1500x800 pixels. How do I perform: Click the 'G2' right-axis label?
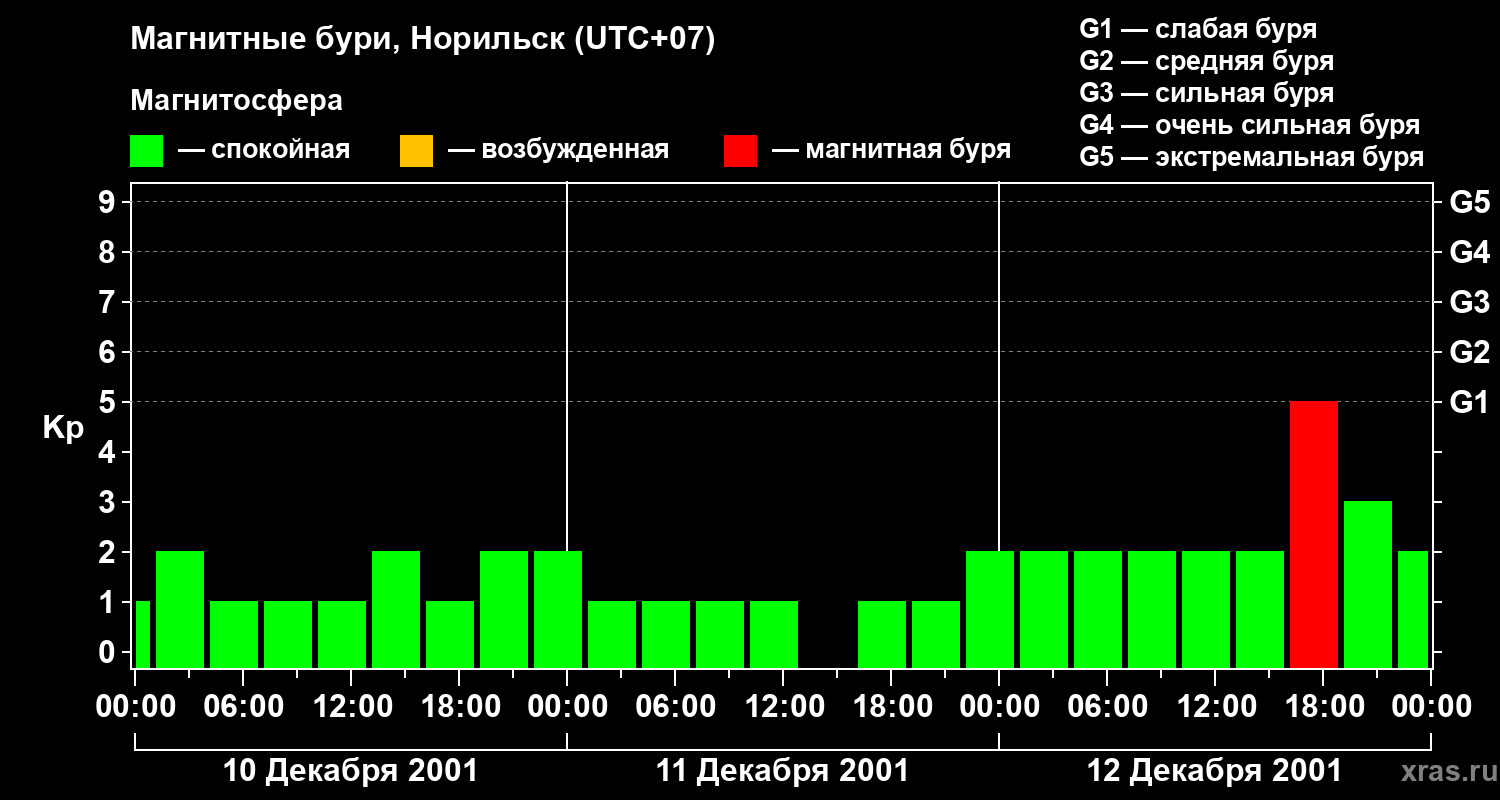tap(1469, 352)
